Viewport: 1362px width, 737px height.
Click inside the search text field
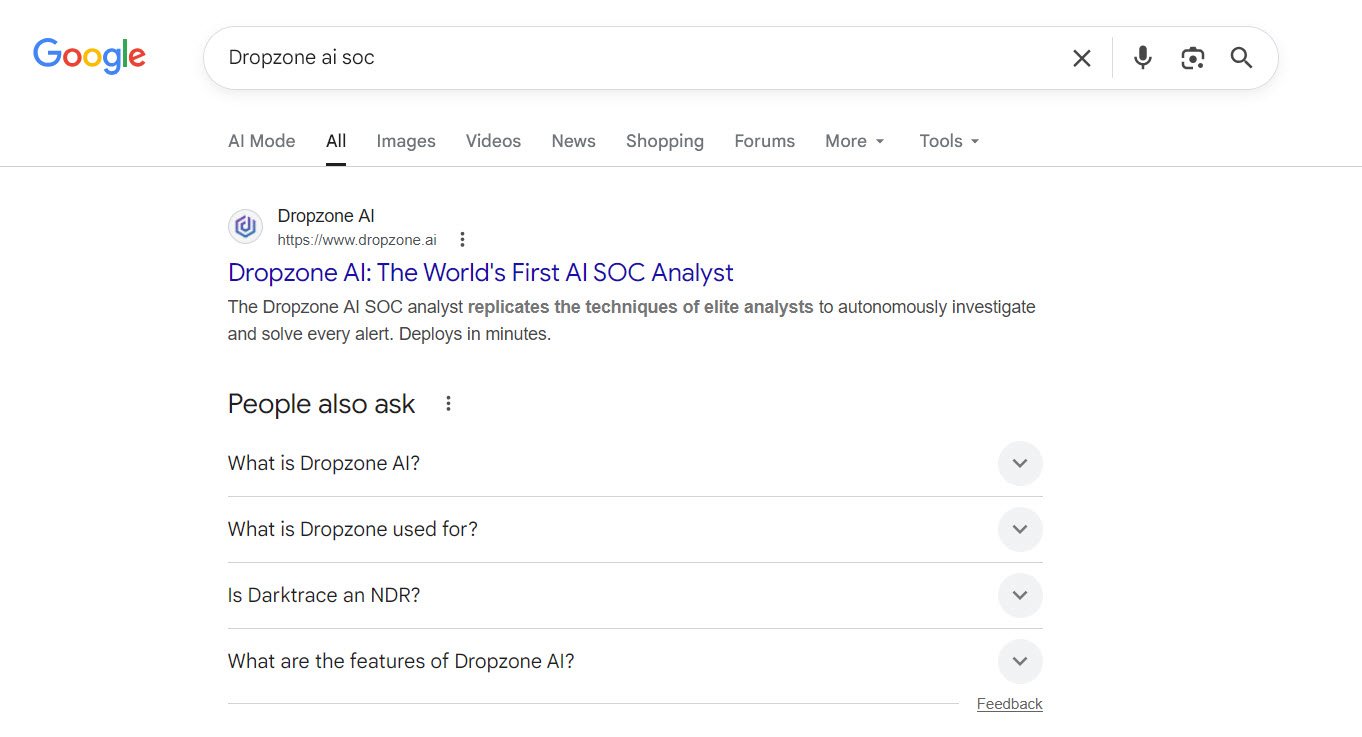(640, 58)
